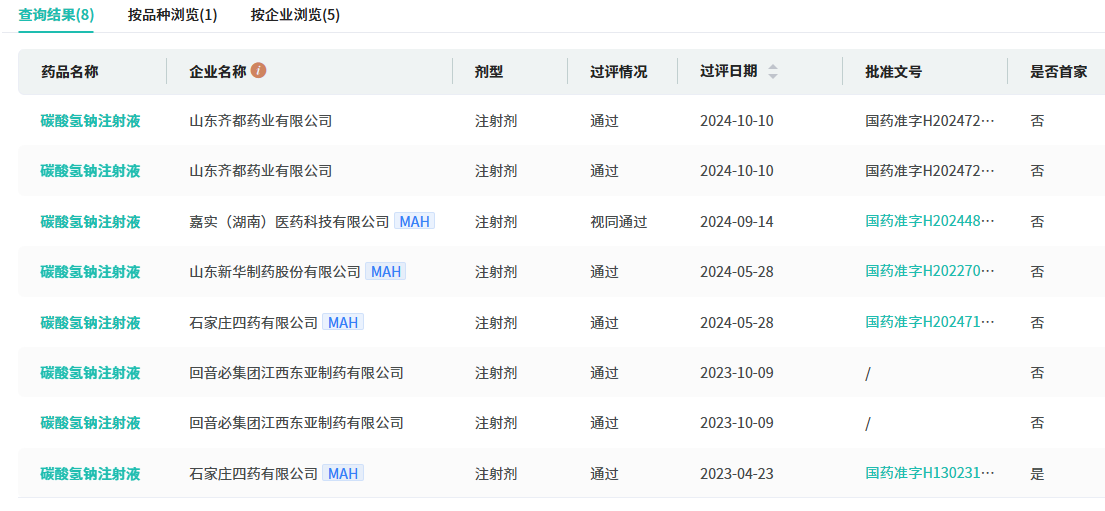Click MAH tag beside 山东新华制药股份有限公司

[386, 272]
